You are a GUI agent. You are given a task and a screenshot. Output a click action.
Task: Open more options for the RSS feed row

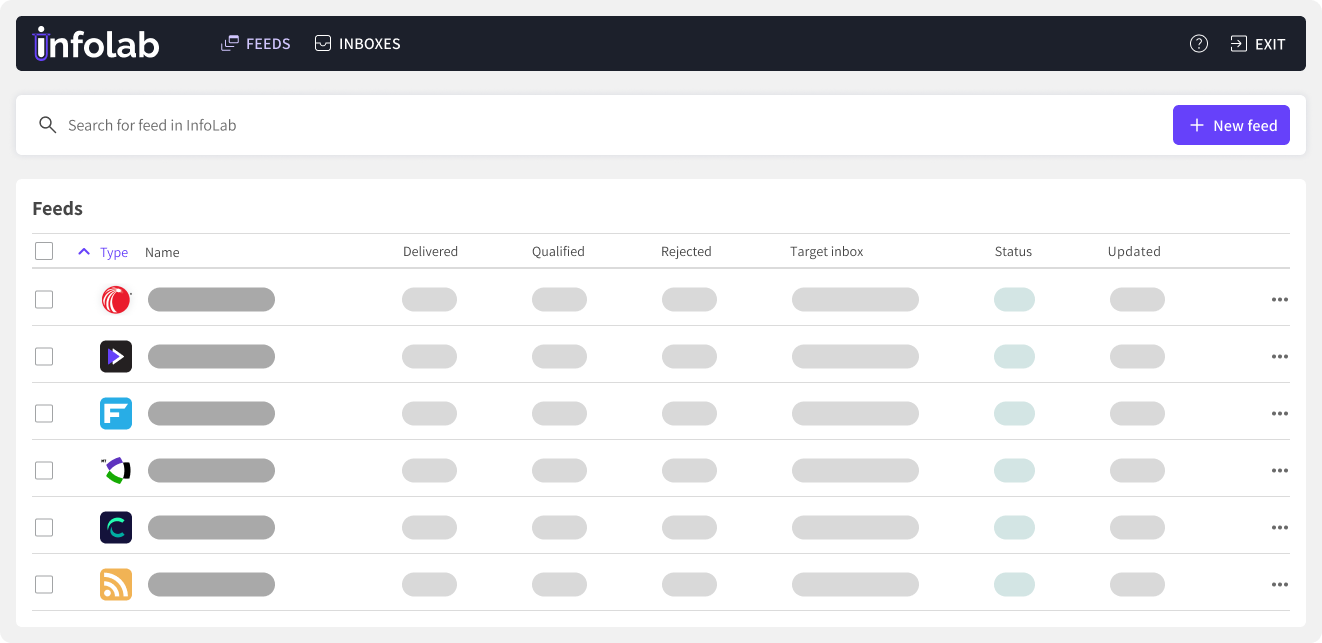coord(1279,584)
